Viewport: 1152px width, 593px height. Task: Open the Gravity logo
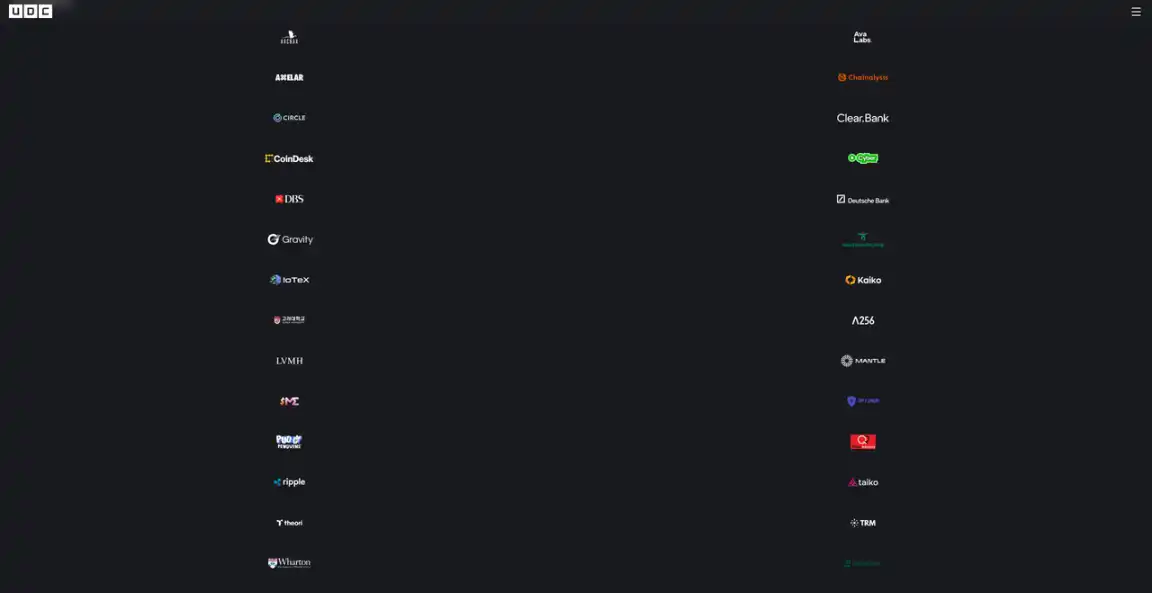click(290, 240)
